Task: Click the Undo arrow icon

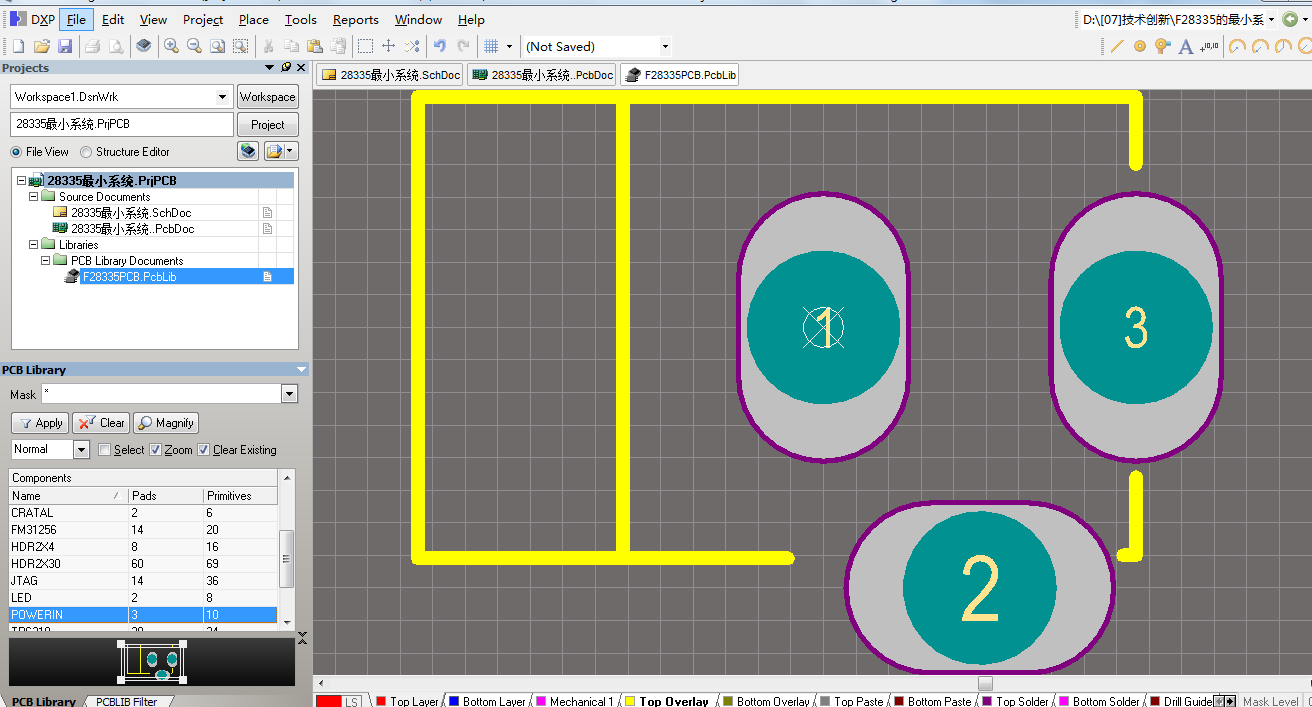Action: [x=440, y=46]
